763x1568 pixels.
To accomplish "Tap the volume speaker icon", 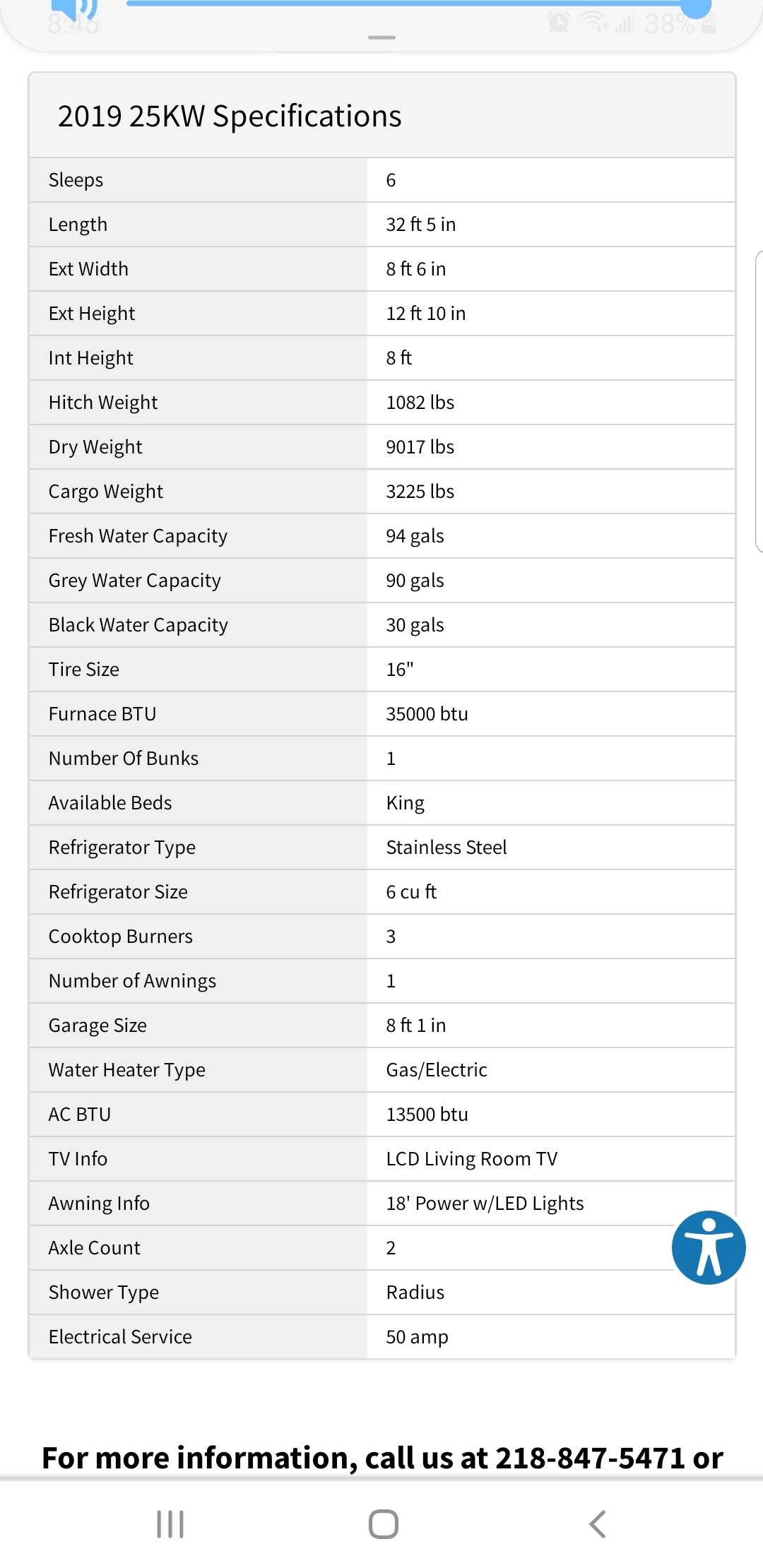I will click(x=73, y=8).
